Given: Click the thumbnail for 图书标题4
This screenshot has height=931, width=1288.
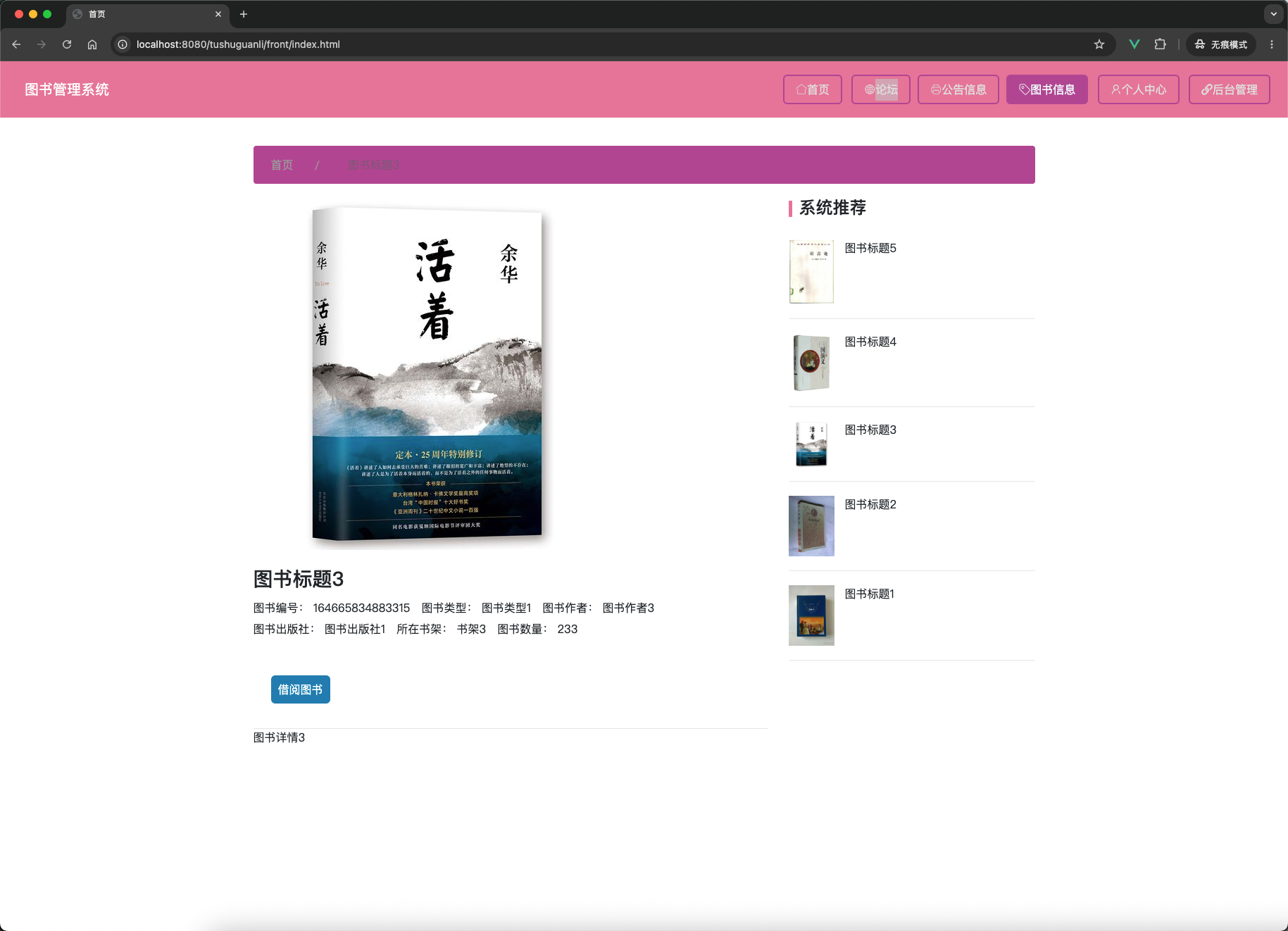Looking at the screenshot, I should (x=811, y=363).
